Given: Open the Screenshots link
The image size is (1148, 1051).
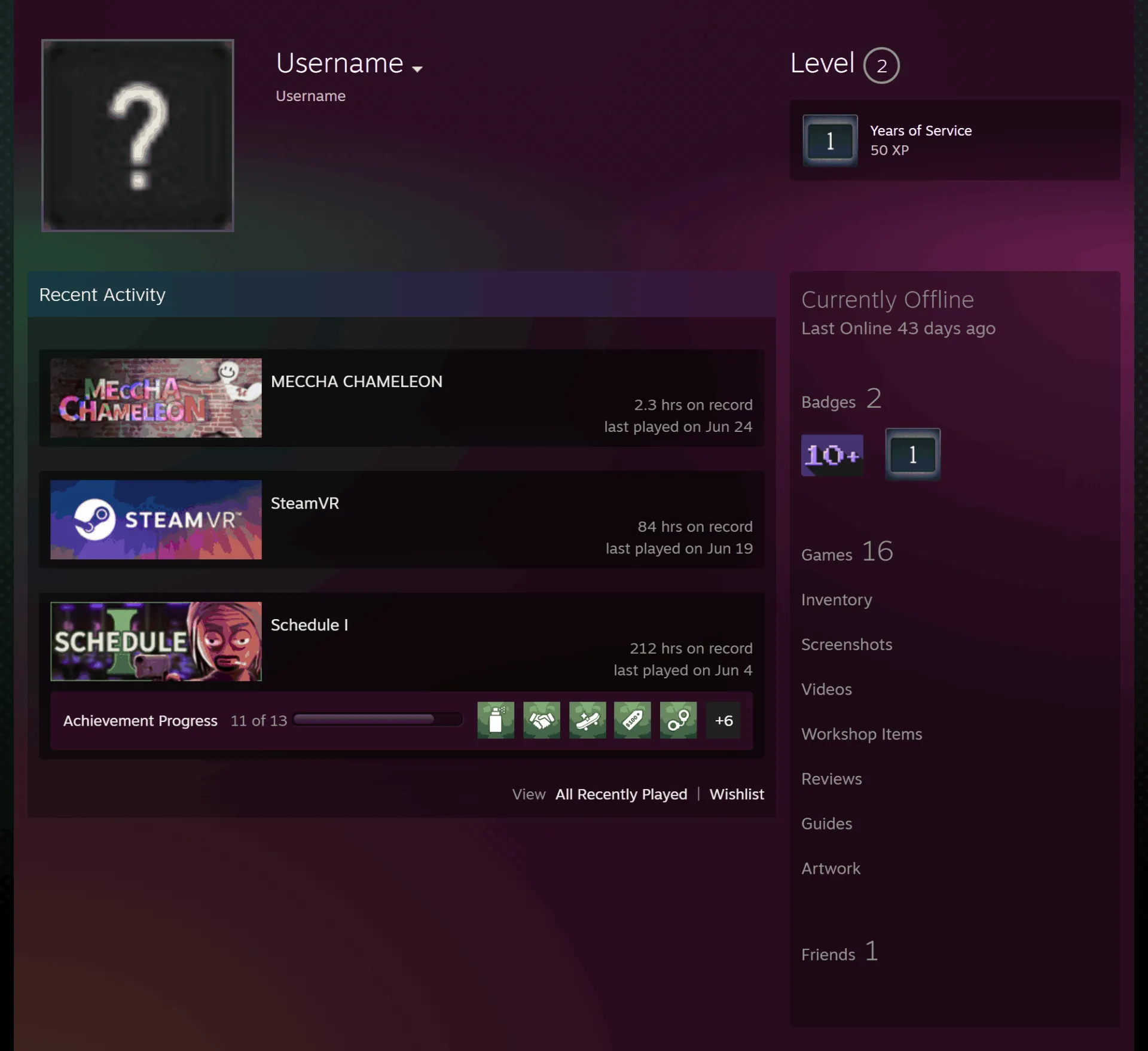Looking at the screenshot, I should 847,644.
